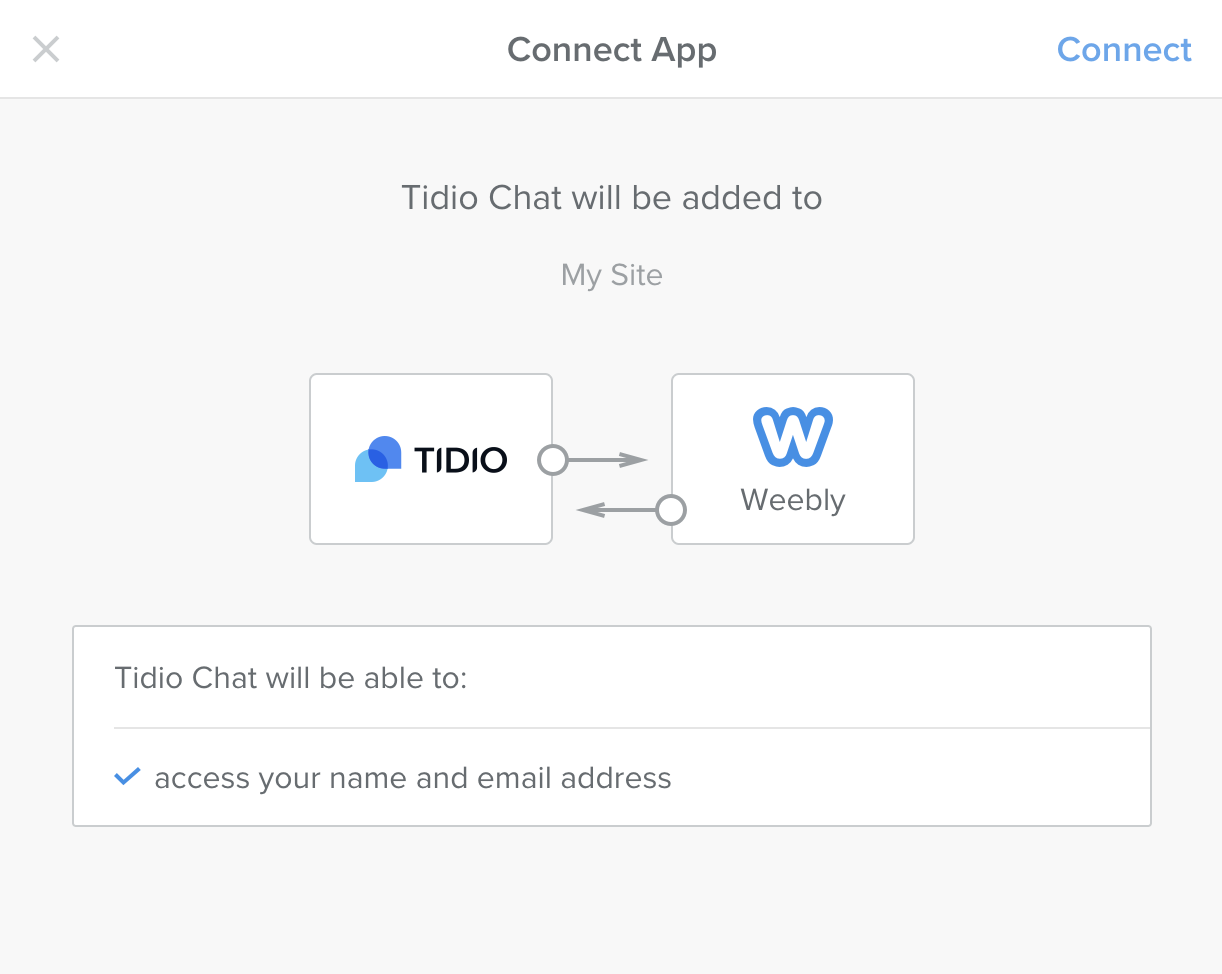The width and height of the screenshot is (1222, 974).
Task: Click the permissions list box
Action: [612, 726]
